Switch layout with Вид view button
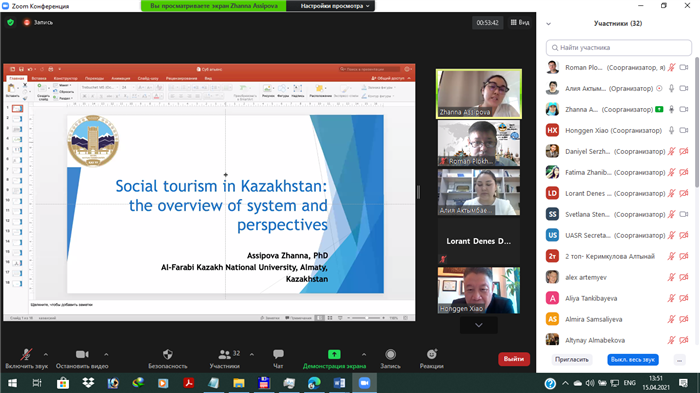The width and height of the screenshot is (700, 393). coord(520,22)
